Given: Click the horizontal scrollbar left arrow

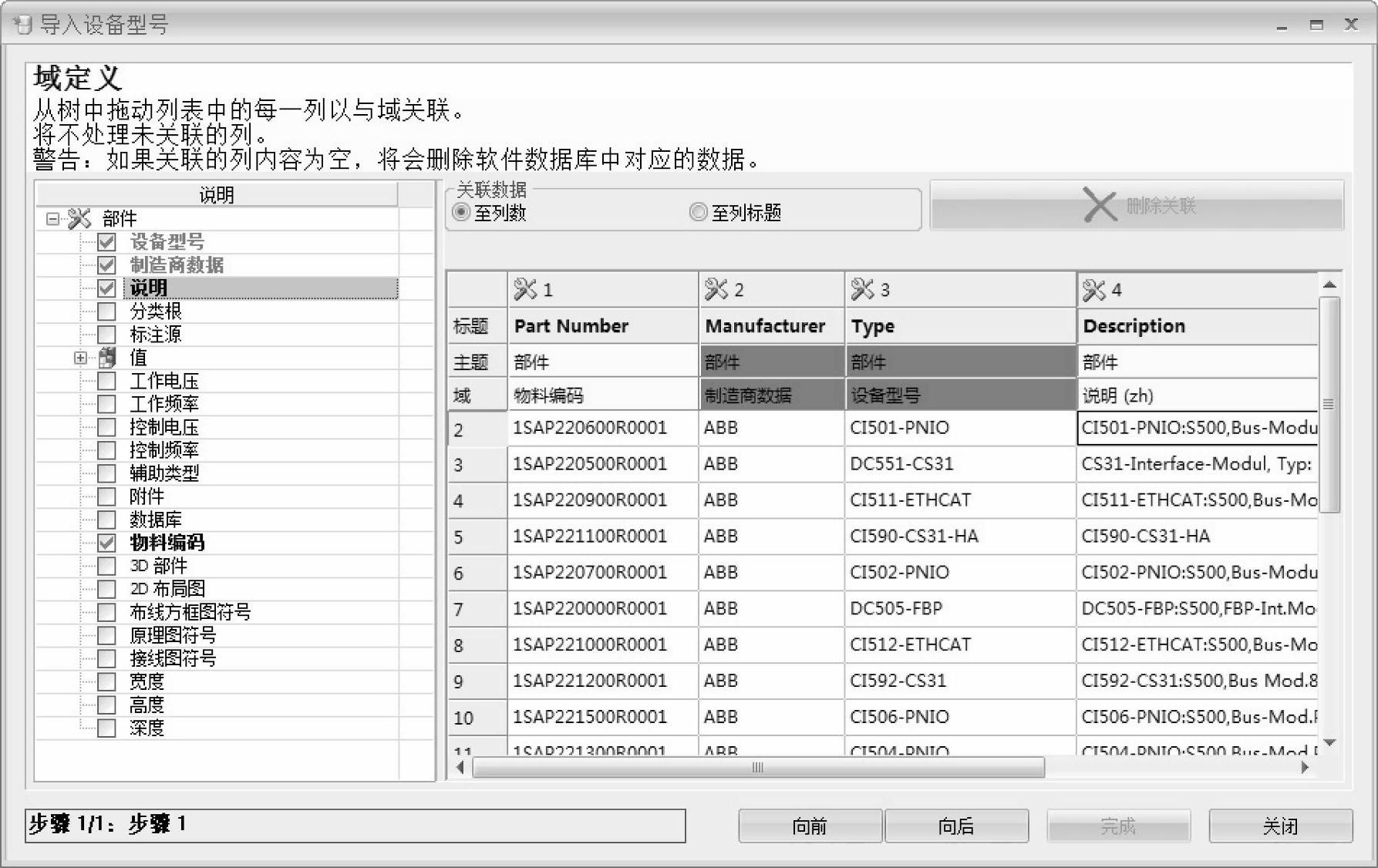Looking at the screenshot, I should [x=460, y=767].
